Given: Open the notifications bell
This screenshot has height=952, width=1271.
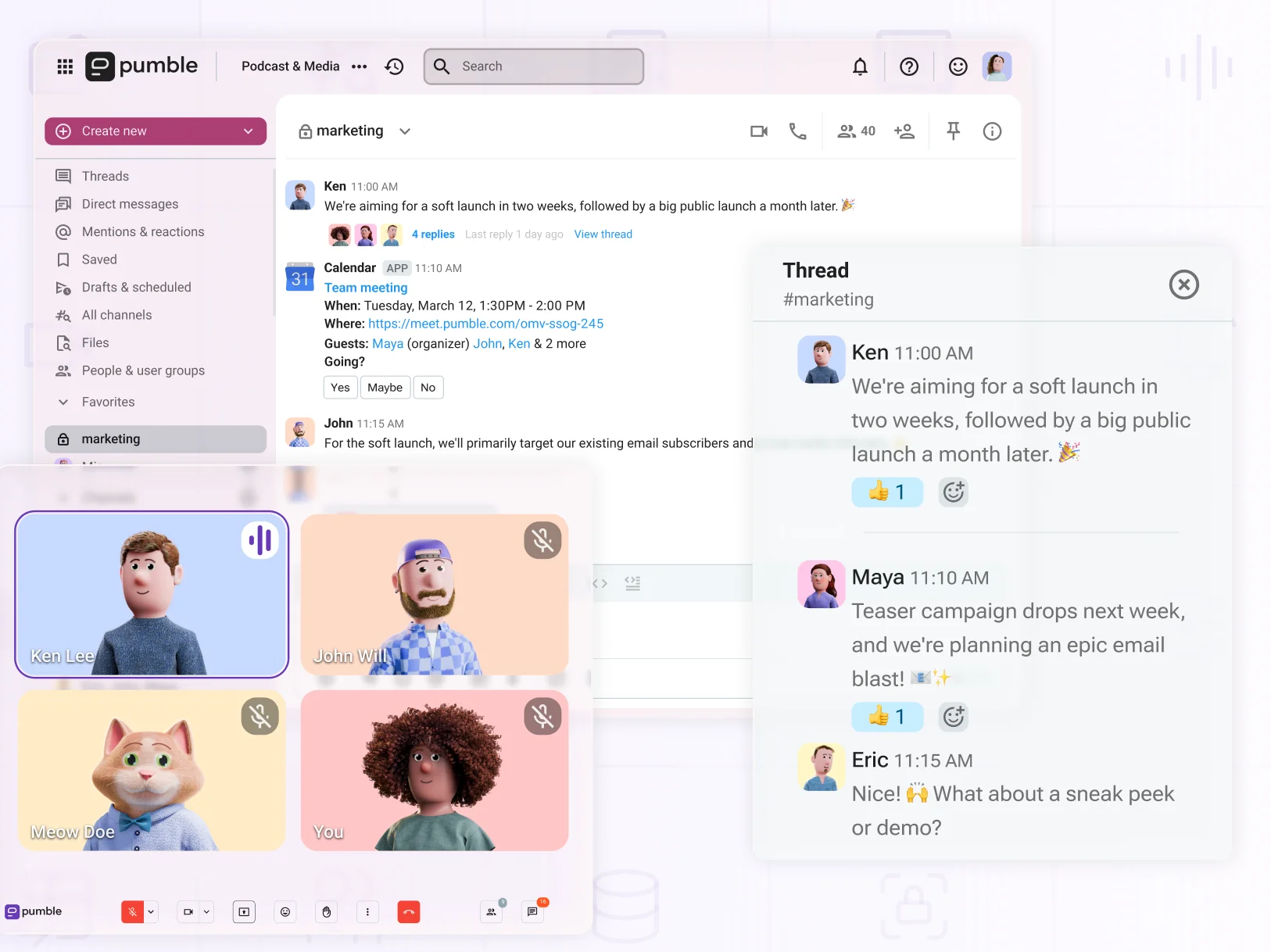Looking at the screenshot, I should tap(860, 66).
